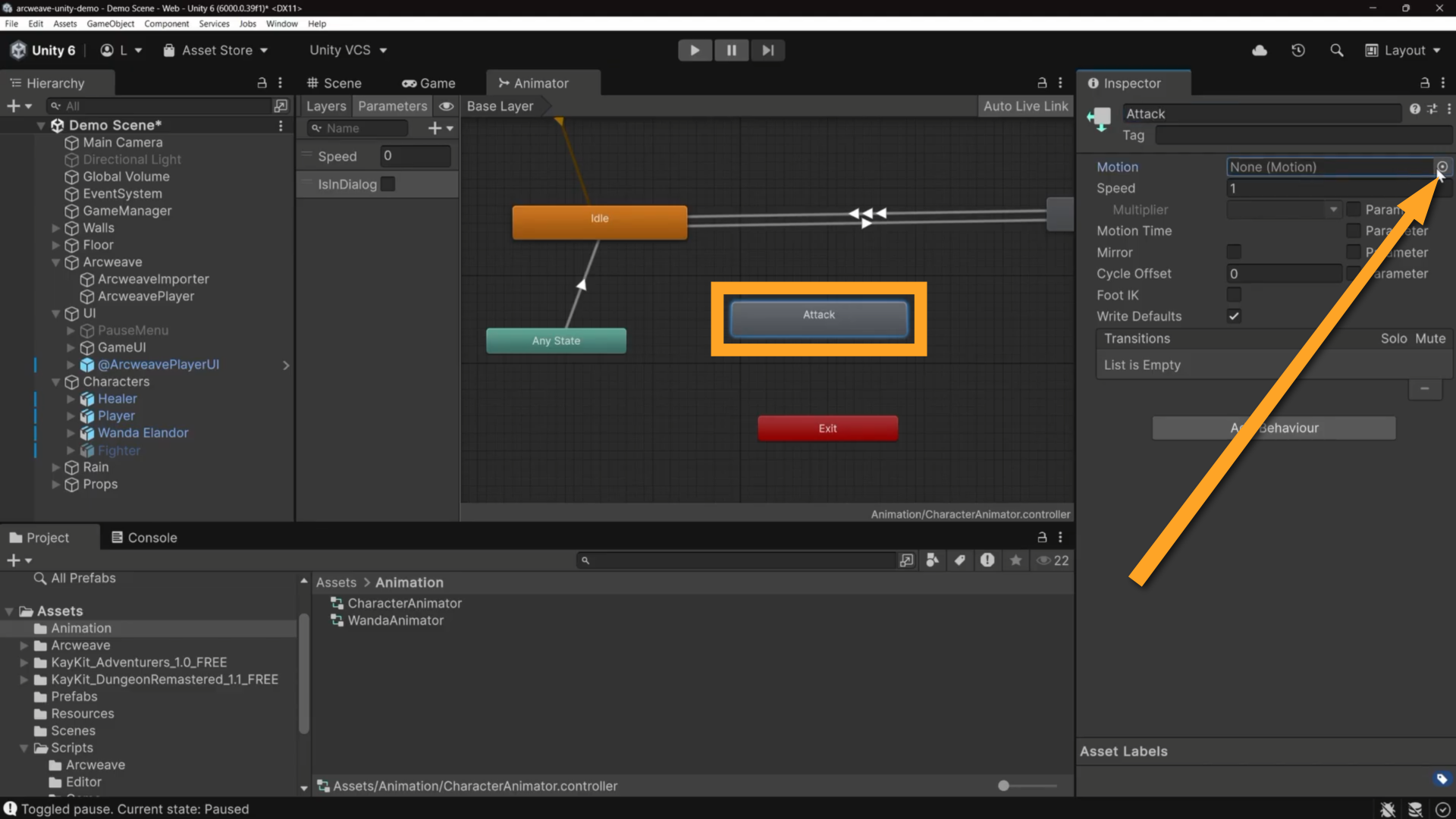Open the Unity cloud icon
Screen dimensions: 1456x819
[1260, 50]
